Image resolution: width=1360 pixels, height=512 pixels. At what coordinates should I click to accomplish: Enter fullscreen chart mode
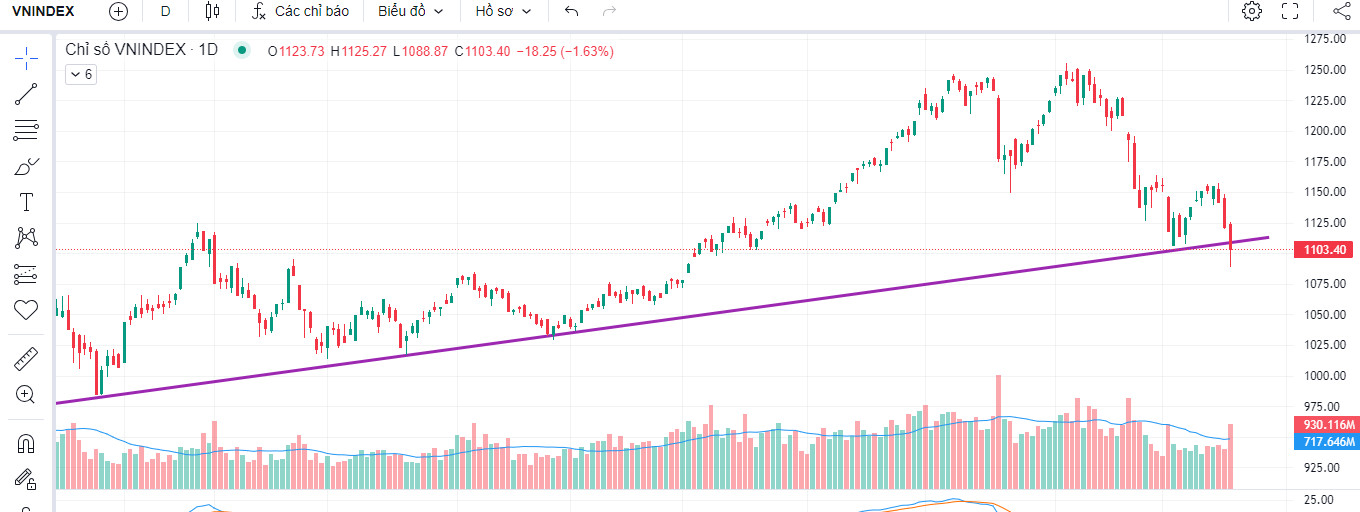pos(1290,12)
